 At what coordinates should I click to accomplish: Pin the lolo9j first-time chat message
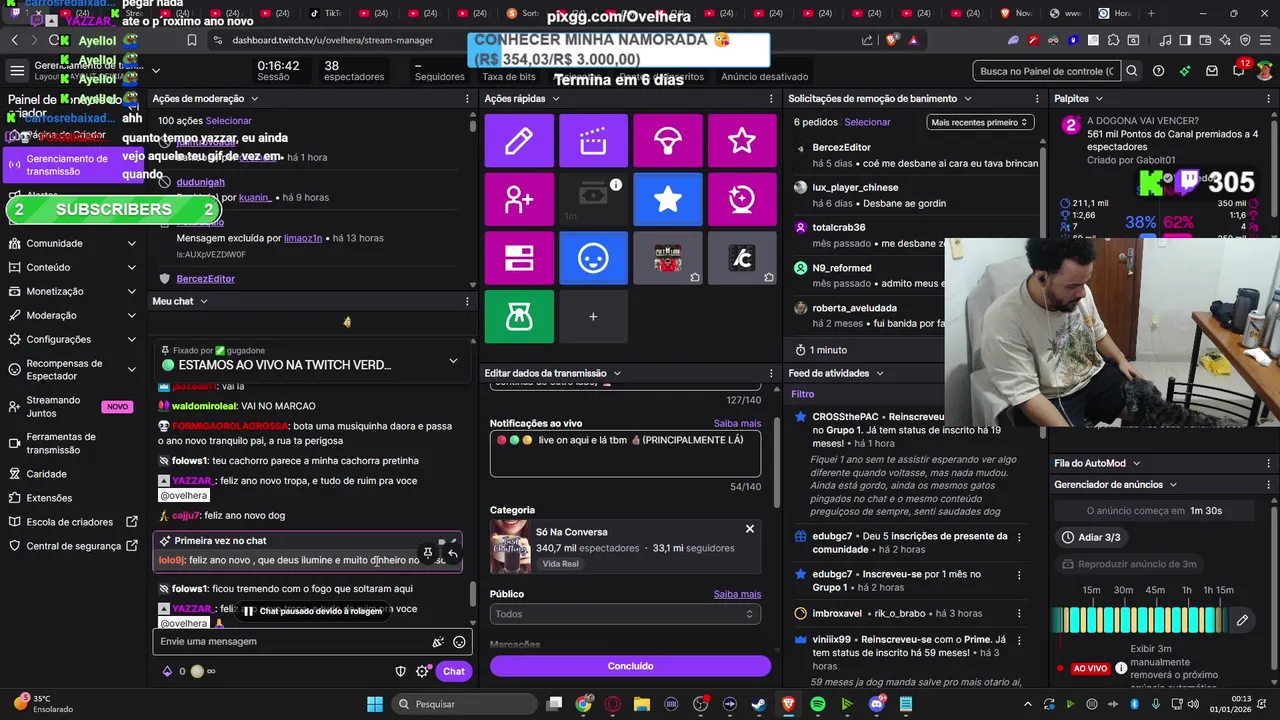click(428, 553)
